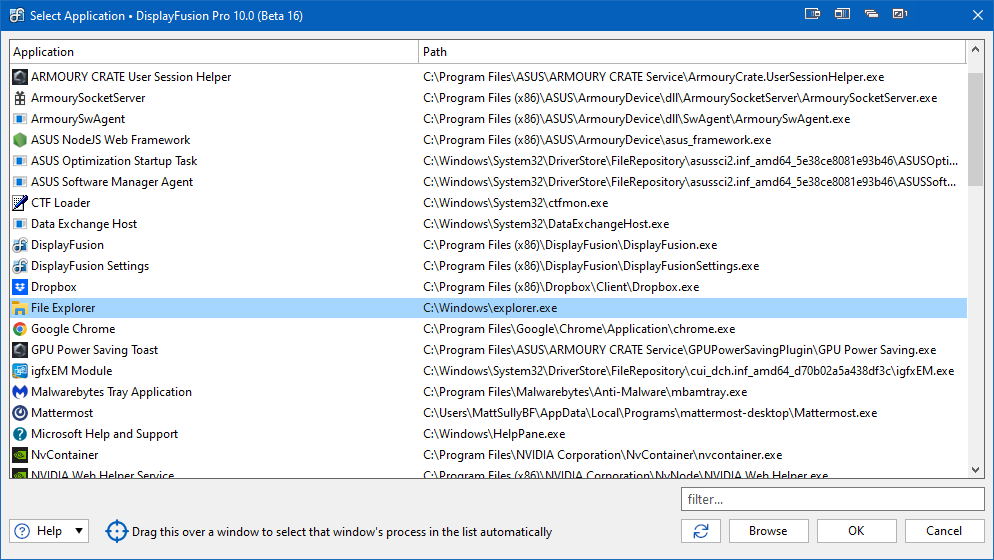Click the Google Chrome logo icon

pos(20,329)
